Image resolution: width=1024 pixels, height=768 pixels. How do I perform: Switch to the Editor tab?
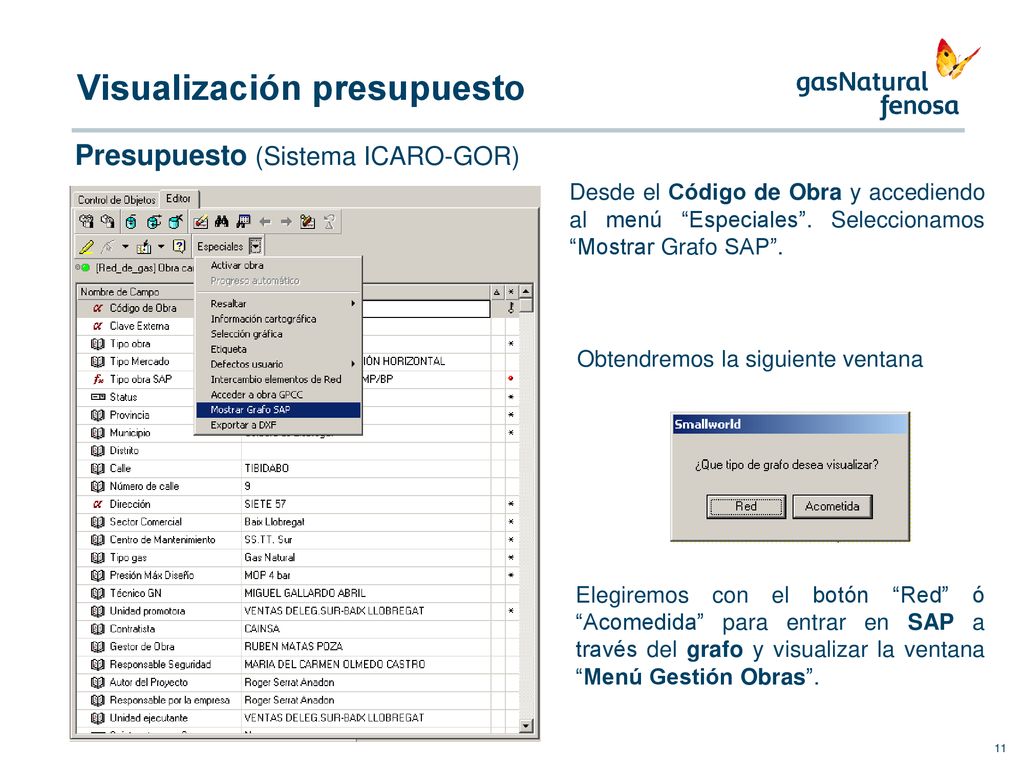[178, 199]
